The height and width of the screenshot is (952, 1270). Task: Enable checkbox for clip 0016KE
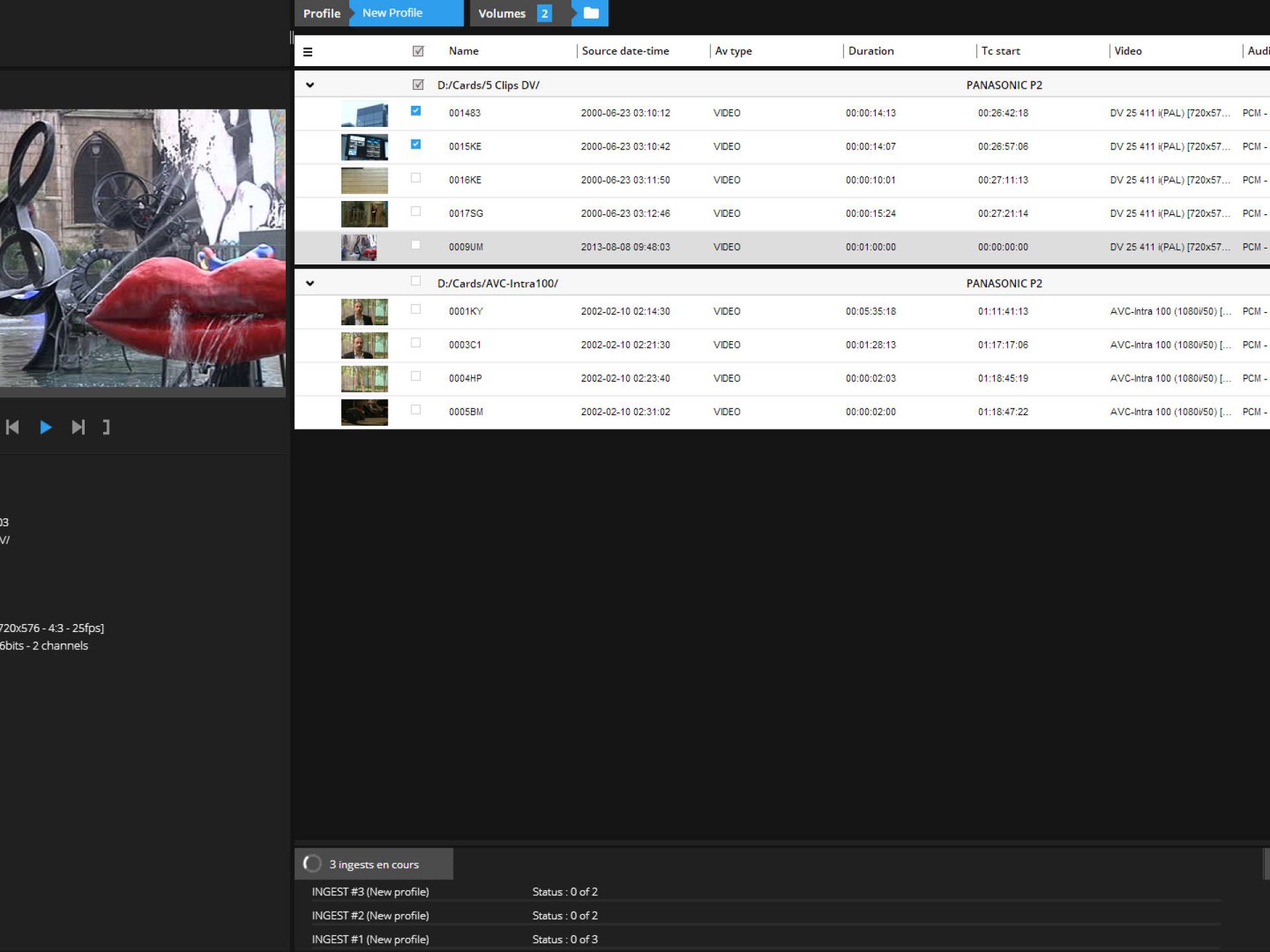click(x=415, y=178)
